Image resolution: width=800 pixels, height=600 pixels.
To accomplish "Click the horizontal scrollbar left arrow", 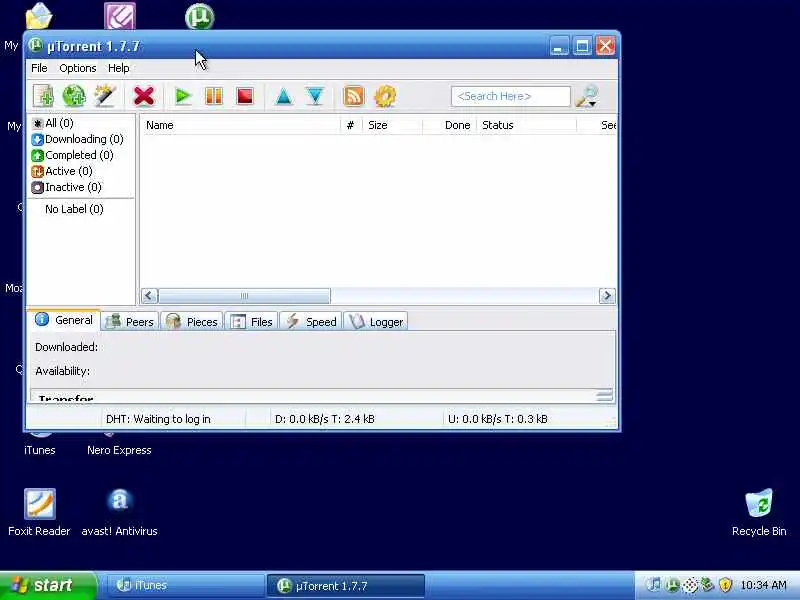I will pos(149,296).
